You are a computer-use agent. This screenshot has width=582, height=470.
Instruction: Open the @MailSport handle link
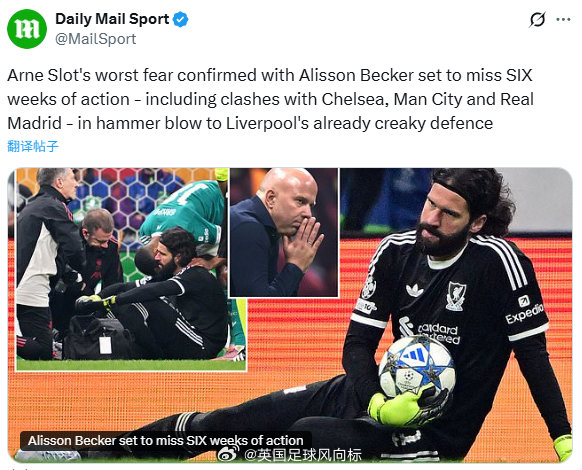96,39
